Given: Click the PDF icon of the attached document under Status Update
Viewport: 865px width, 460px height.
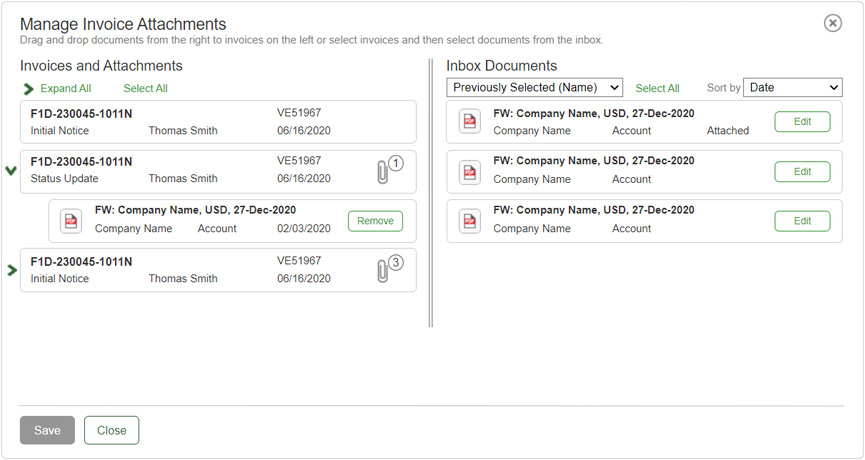Looking at the screenshot, I should coord(71,221).
